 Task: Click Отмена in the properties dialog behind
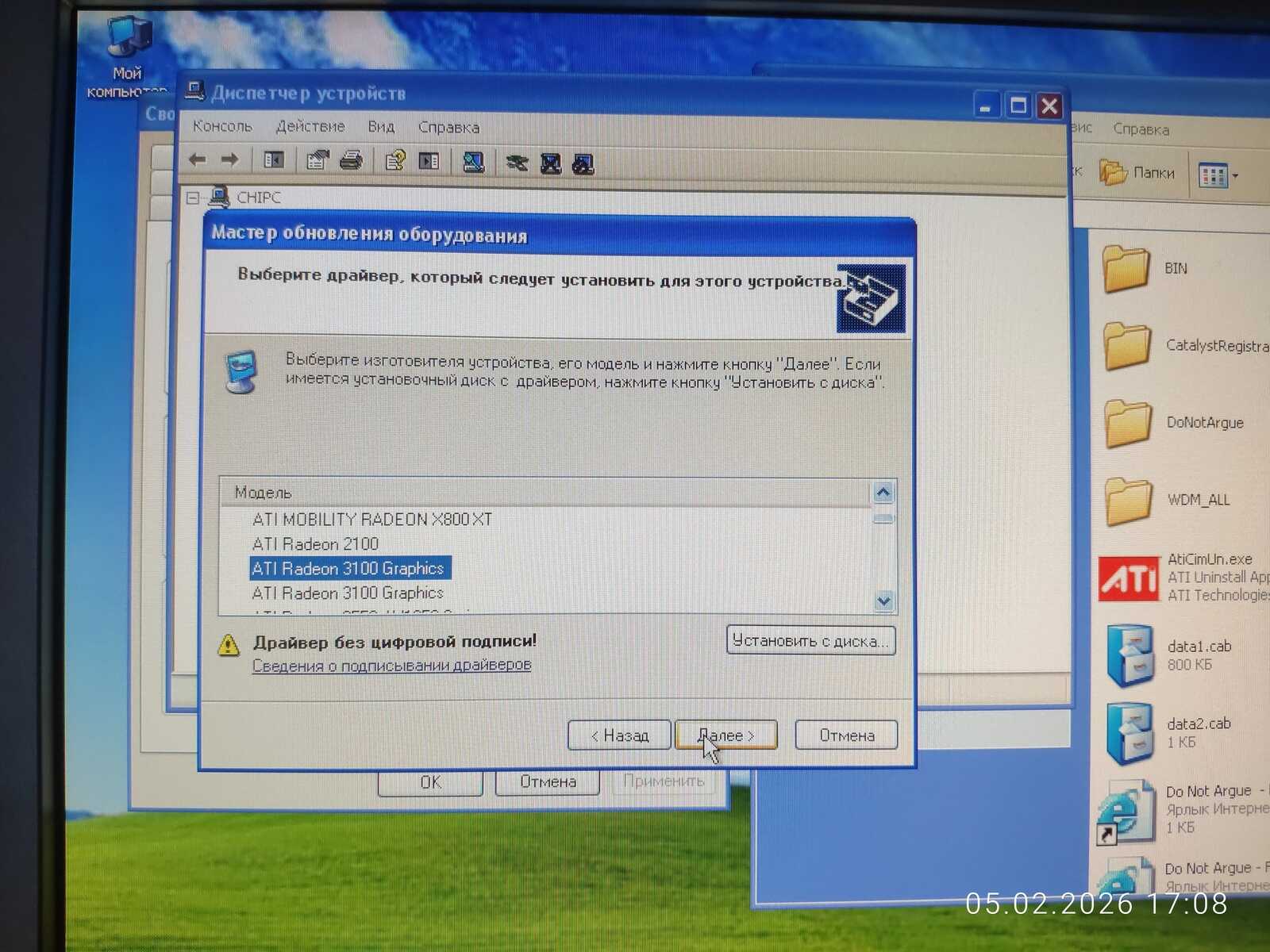pos(548,782)
